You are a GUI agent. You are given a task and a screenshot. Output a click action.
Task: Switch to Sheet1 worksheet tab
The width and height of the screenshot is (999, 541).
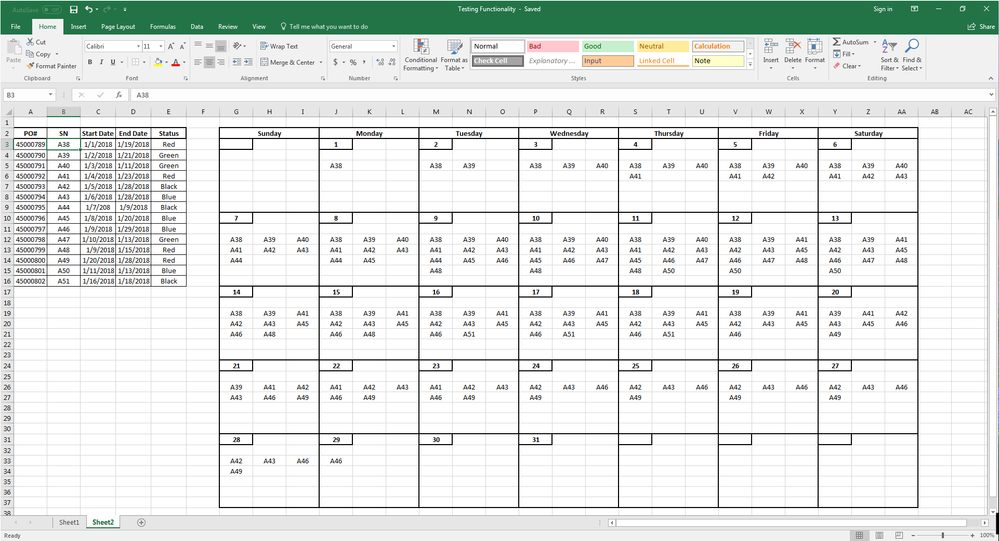pyautogui.click(x=69, y=523)
